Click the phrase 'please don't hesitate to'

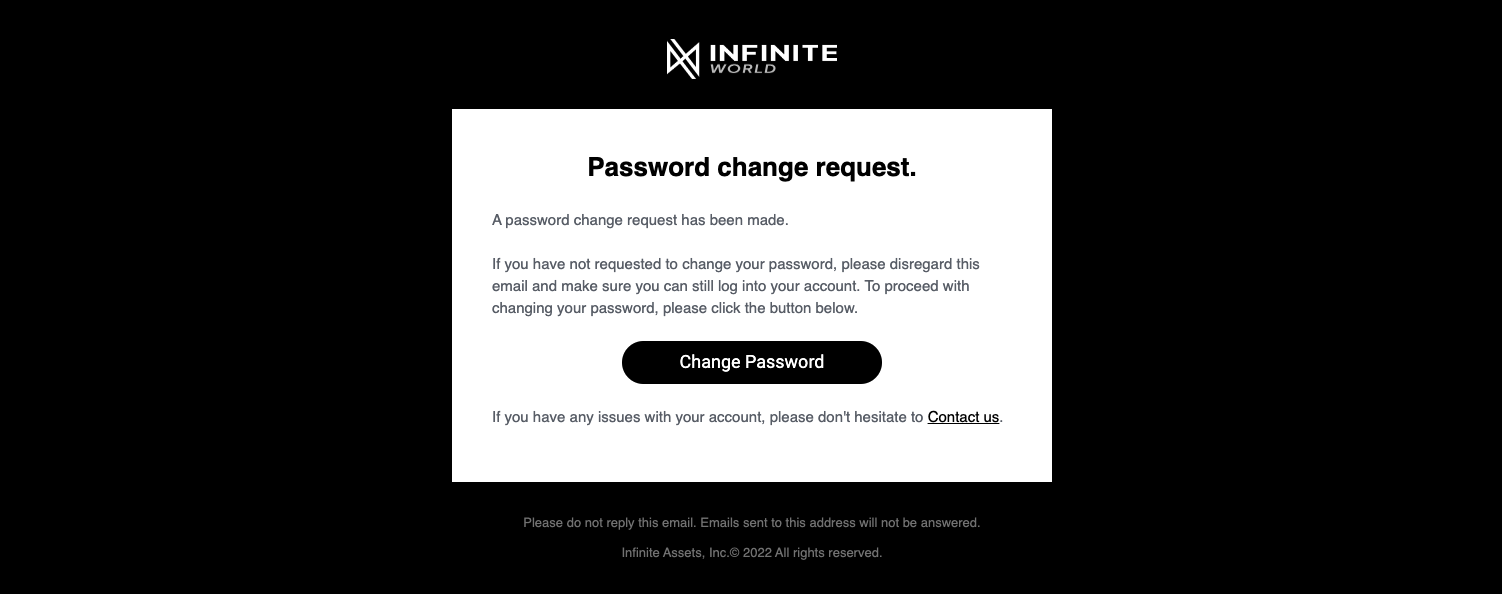pyautogui.click(x=846, y=417)
